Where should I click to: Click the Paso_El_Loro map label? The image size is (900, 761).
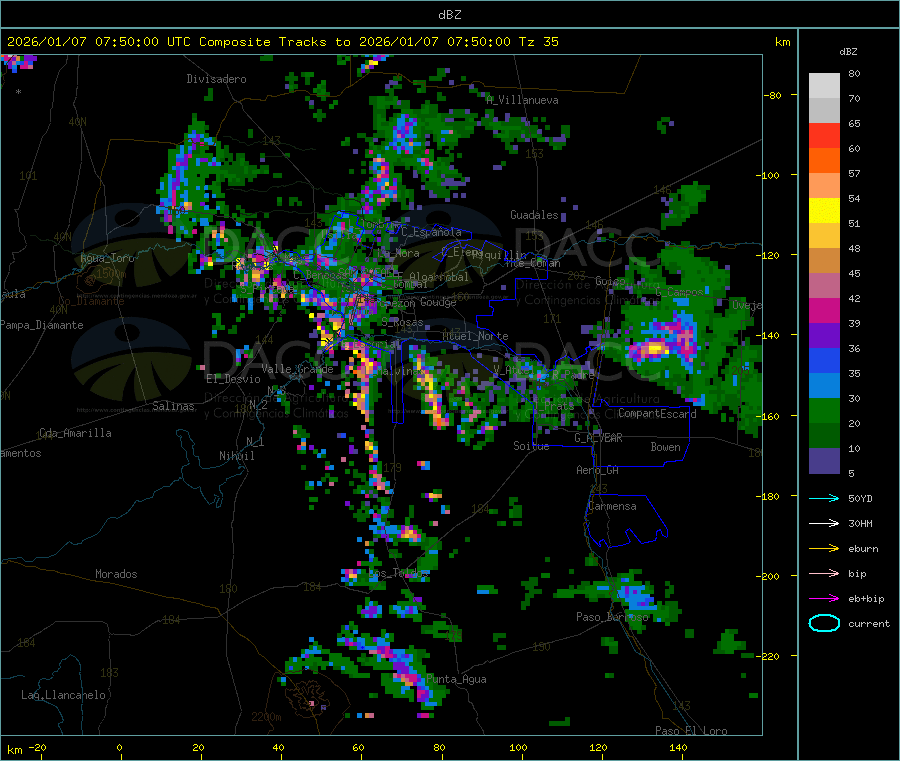click(x=692, y=731)
